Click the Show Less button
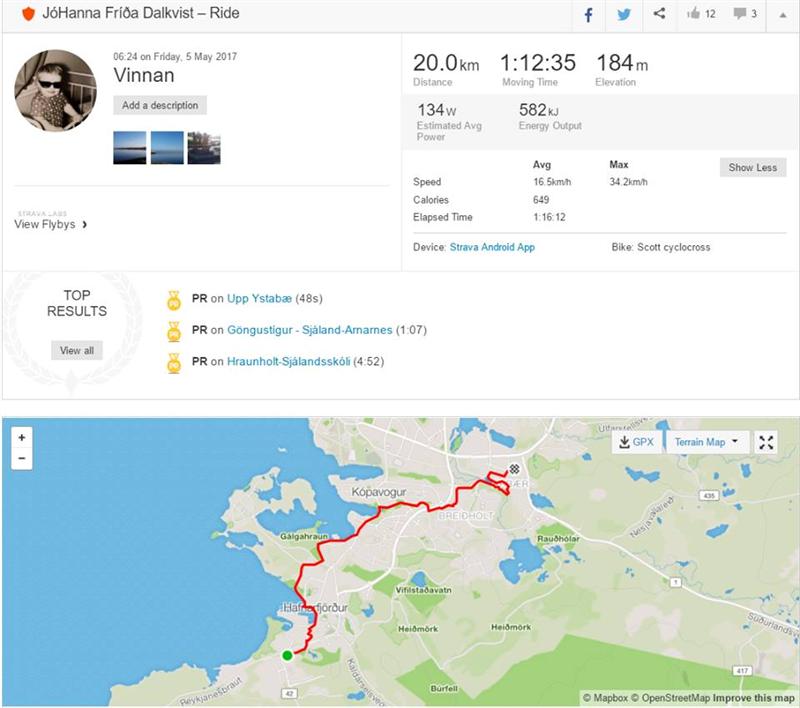This screenshot has height=708, width=800. (753, 167)
